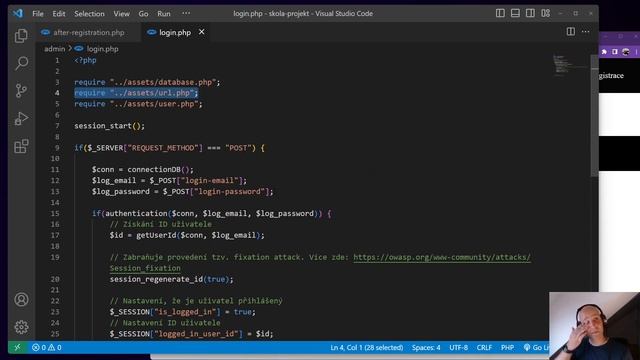640x360 pixels.
Task: Click session_regenerate_id(true); line
Action: [x=171, y=279]
